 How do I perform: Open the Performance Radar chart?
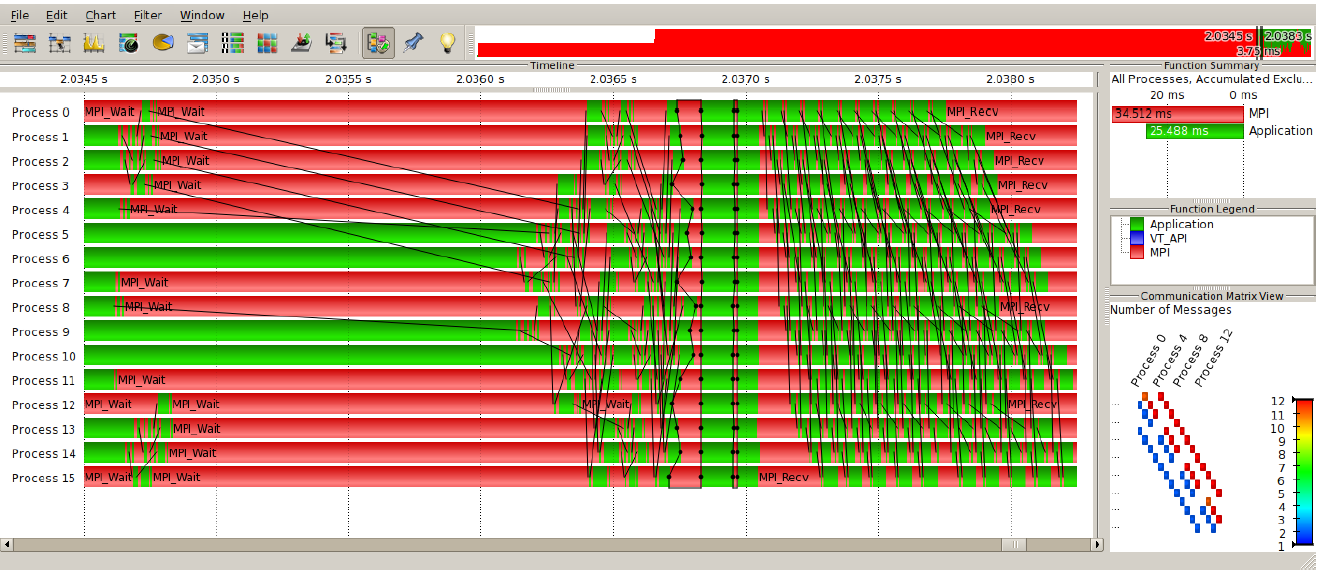129,43
